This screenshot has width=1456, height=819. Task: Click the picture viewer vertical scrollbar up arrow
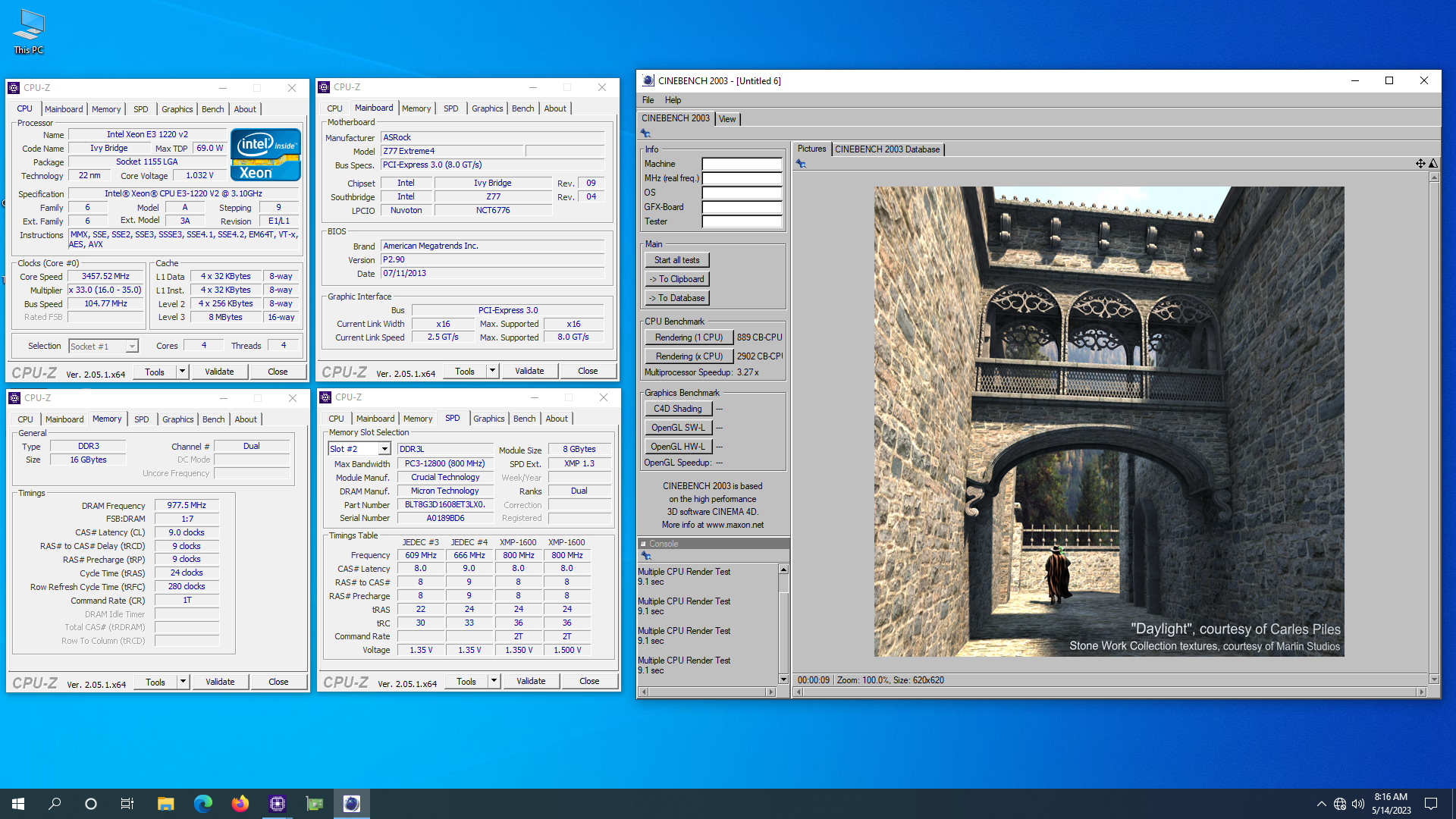pyautogui.click(x=1433, y=177)
